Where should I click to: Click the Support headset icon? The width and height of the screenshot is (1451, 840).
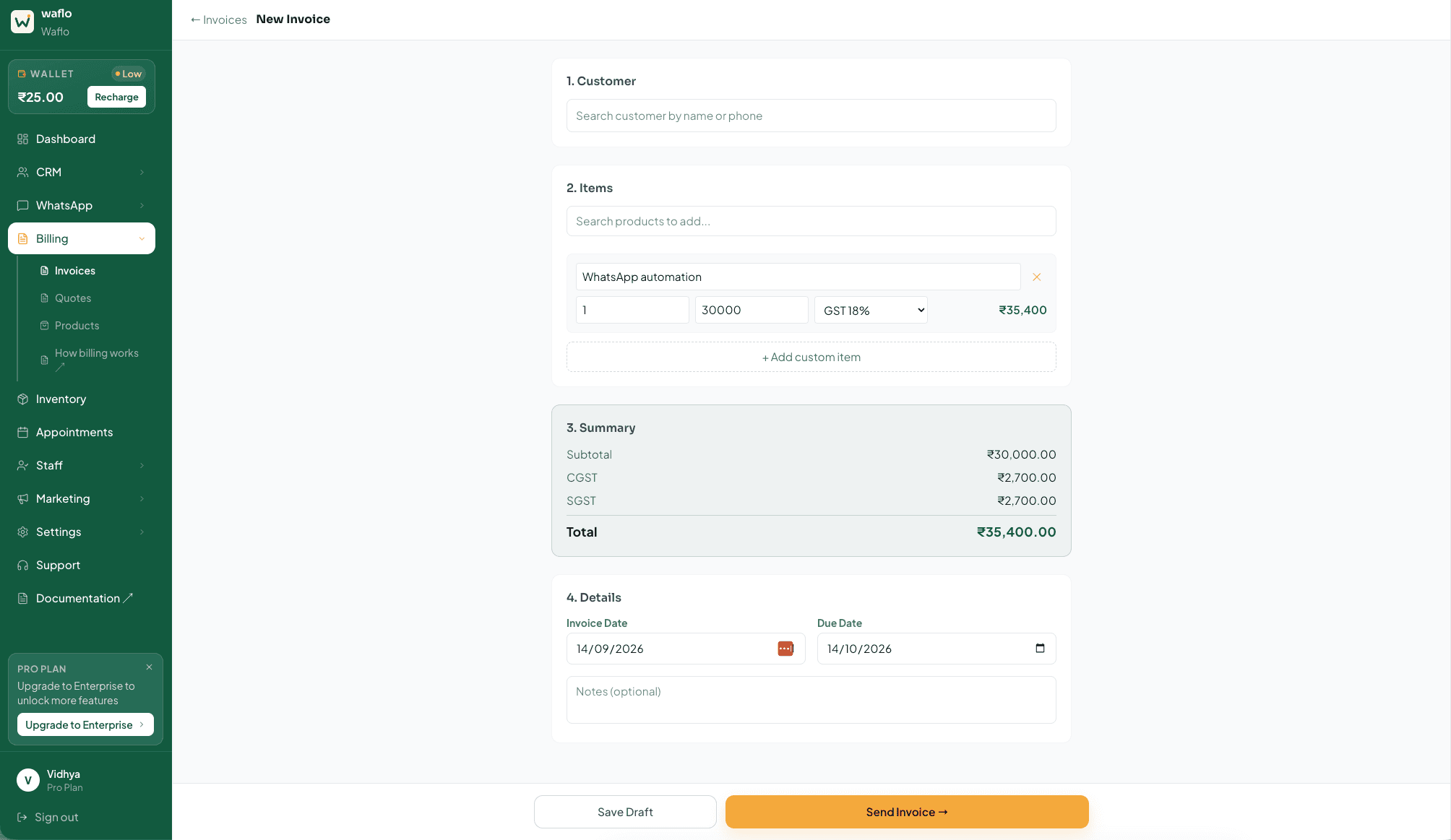[x=23, y=565]
